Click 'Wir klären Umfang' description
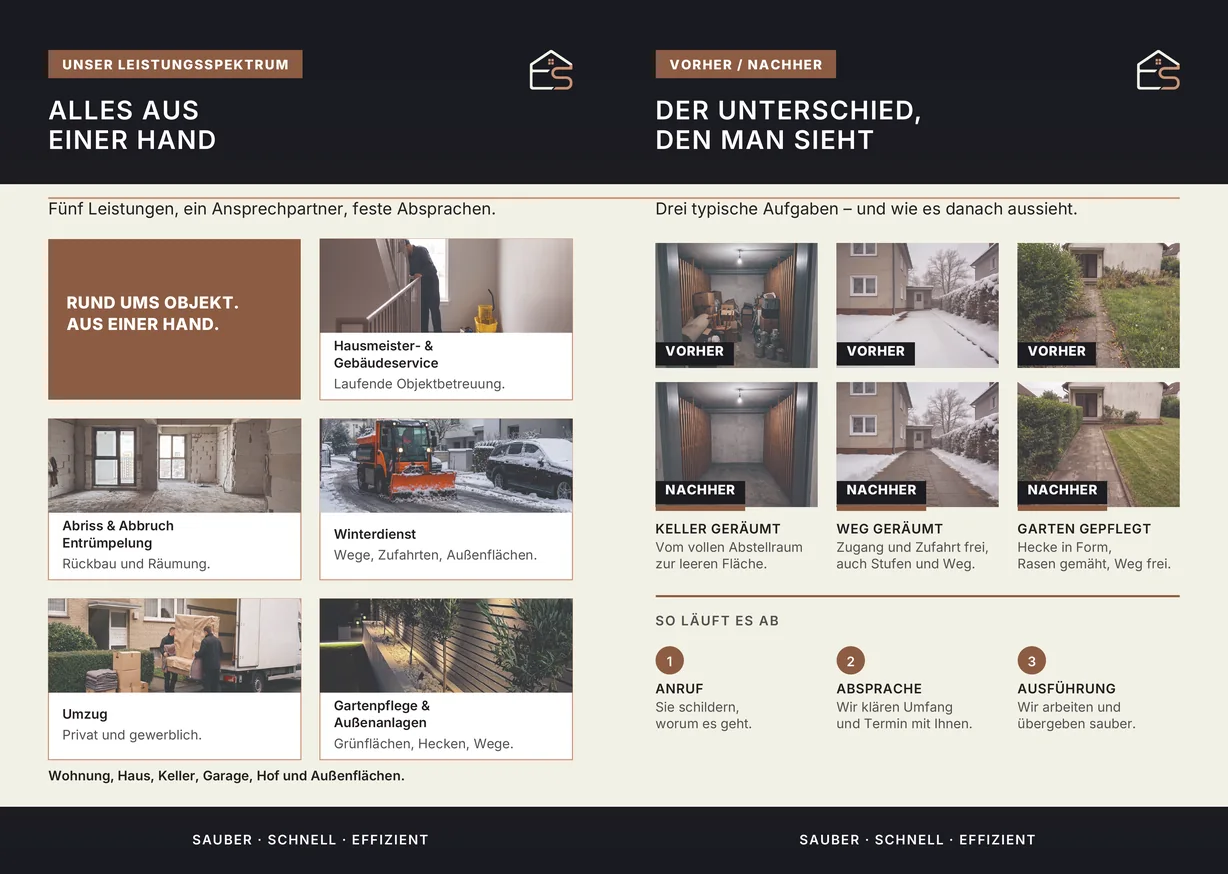1228x874 pixels. click(904, 715)
